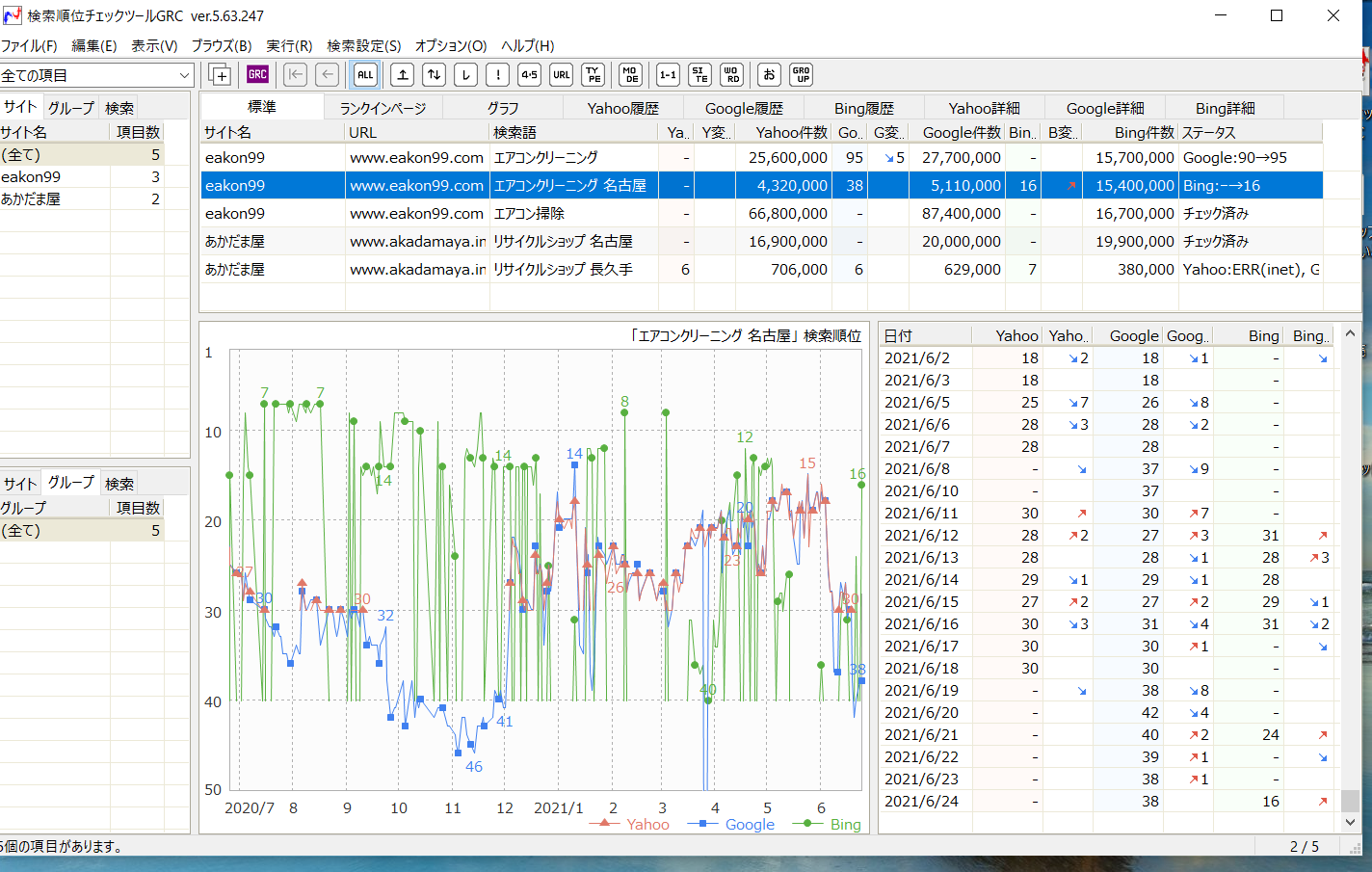Click the add new item icon

click(220, 74)
